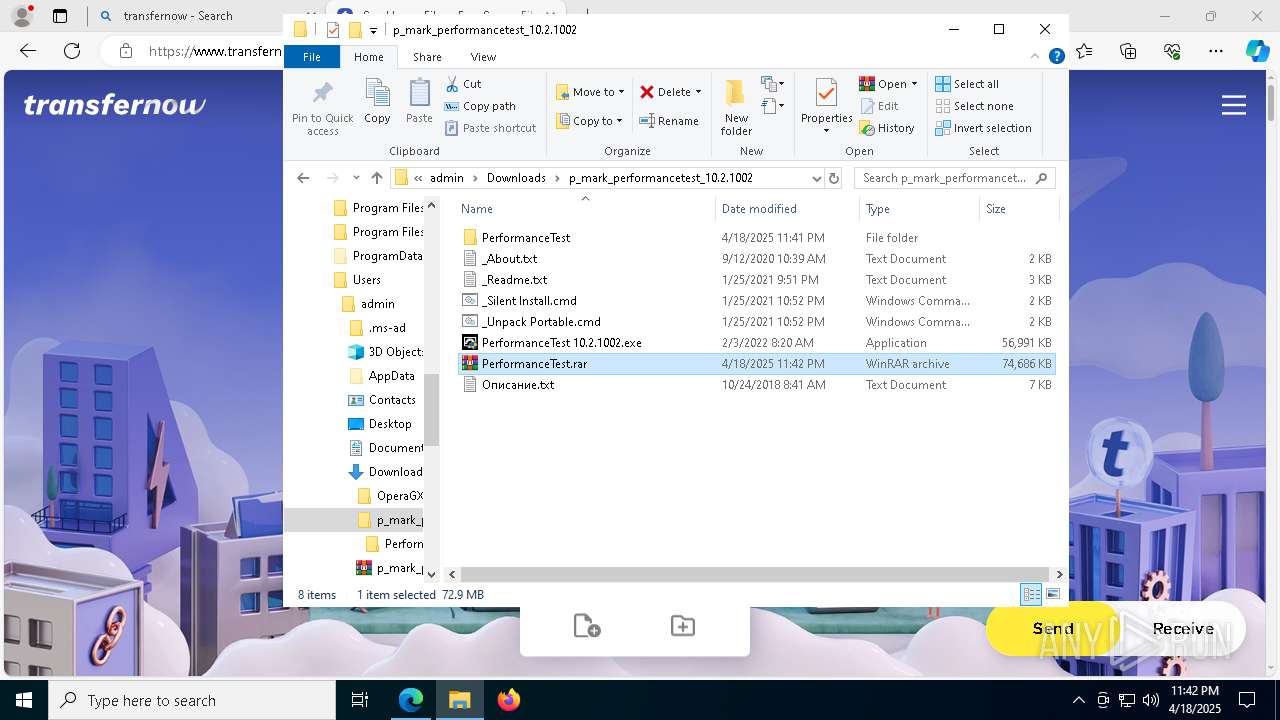This screenshot has width=1280, height=720.
Task: Select the transfernow - Search browser tab
Action: pos(178,16)
